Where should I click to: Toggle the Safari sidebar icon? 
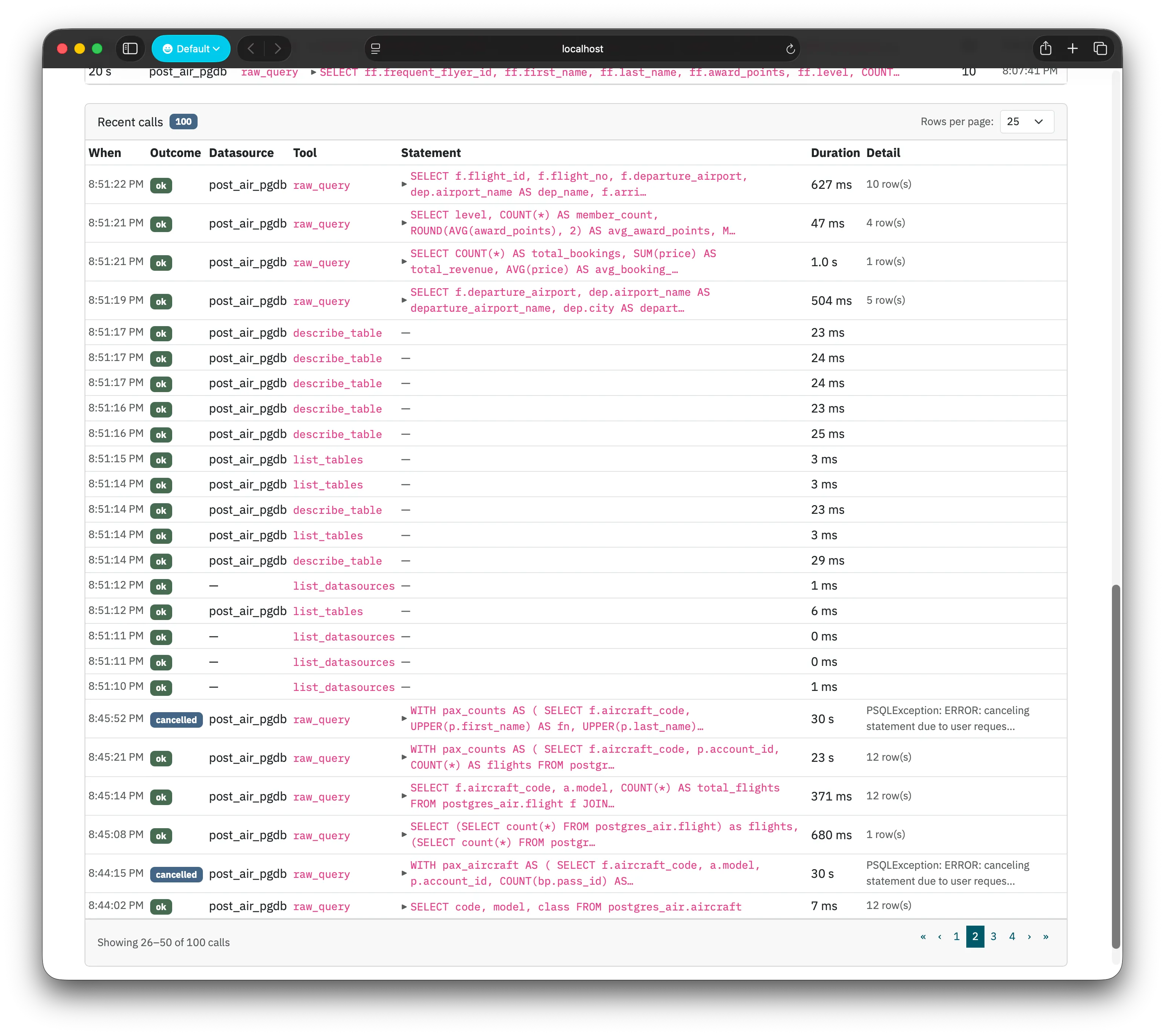click(130, 49)
